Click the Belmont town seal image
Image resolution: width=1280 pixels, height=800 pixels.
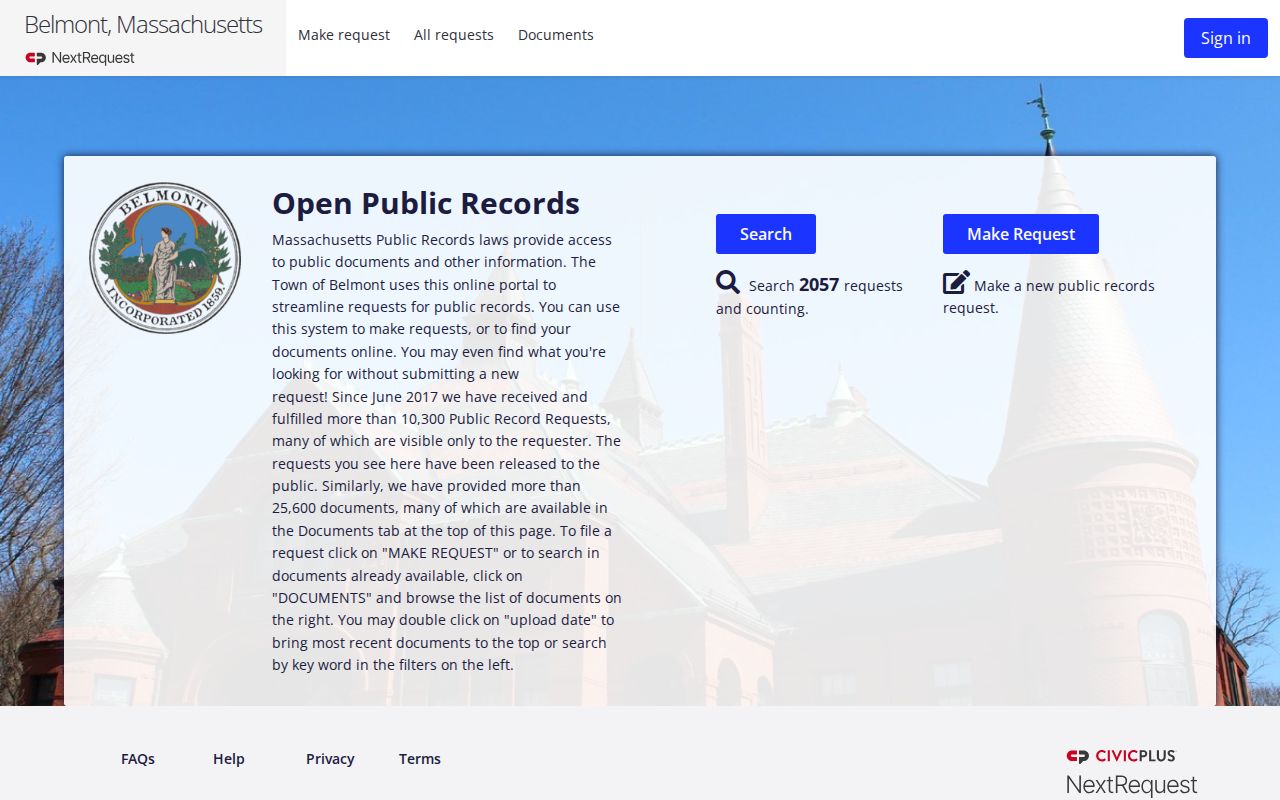point(165,258)
